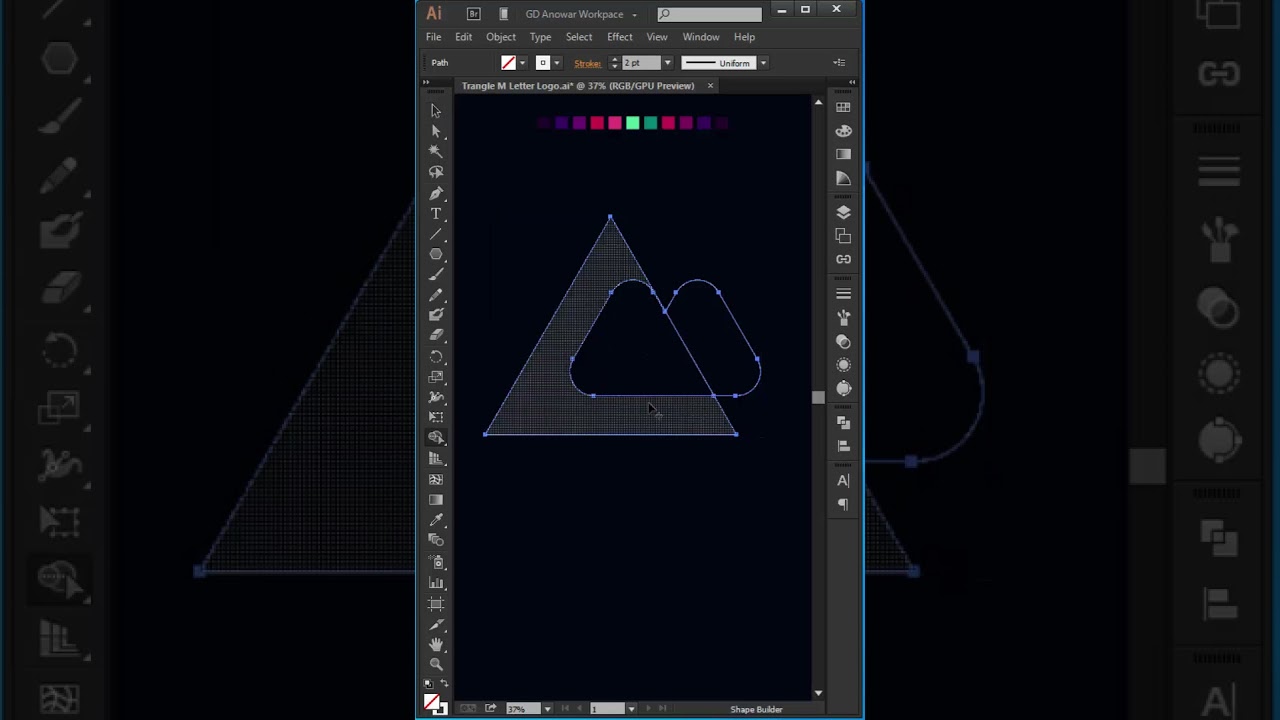Image resolution: width=1280 pixels, height=720 pixels.
Task: Pick the Magic Wand tool
Action: pos(436,151)
